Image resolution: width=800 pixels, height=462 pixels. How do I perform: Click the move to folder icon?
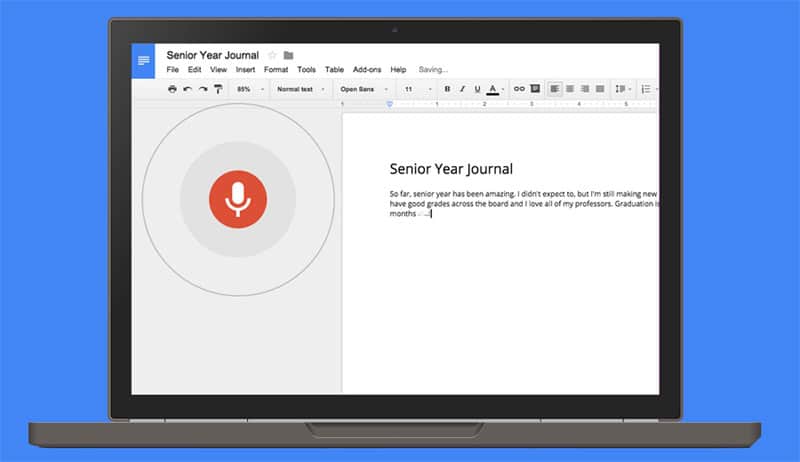coord(288,55)
